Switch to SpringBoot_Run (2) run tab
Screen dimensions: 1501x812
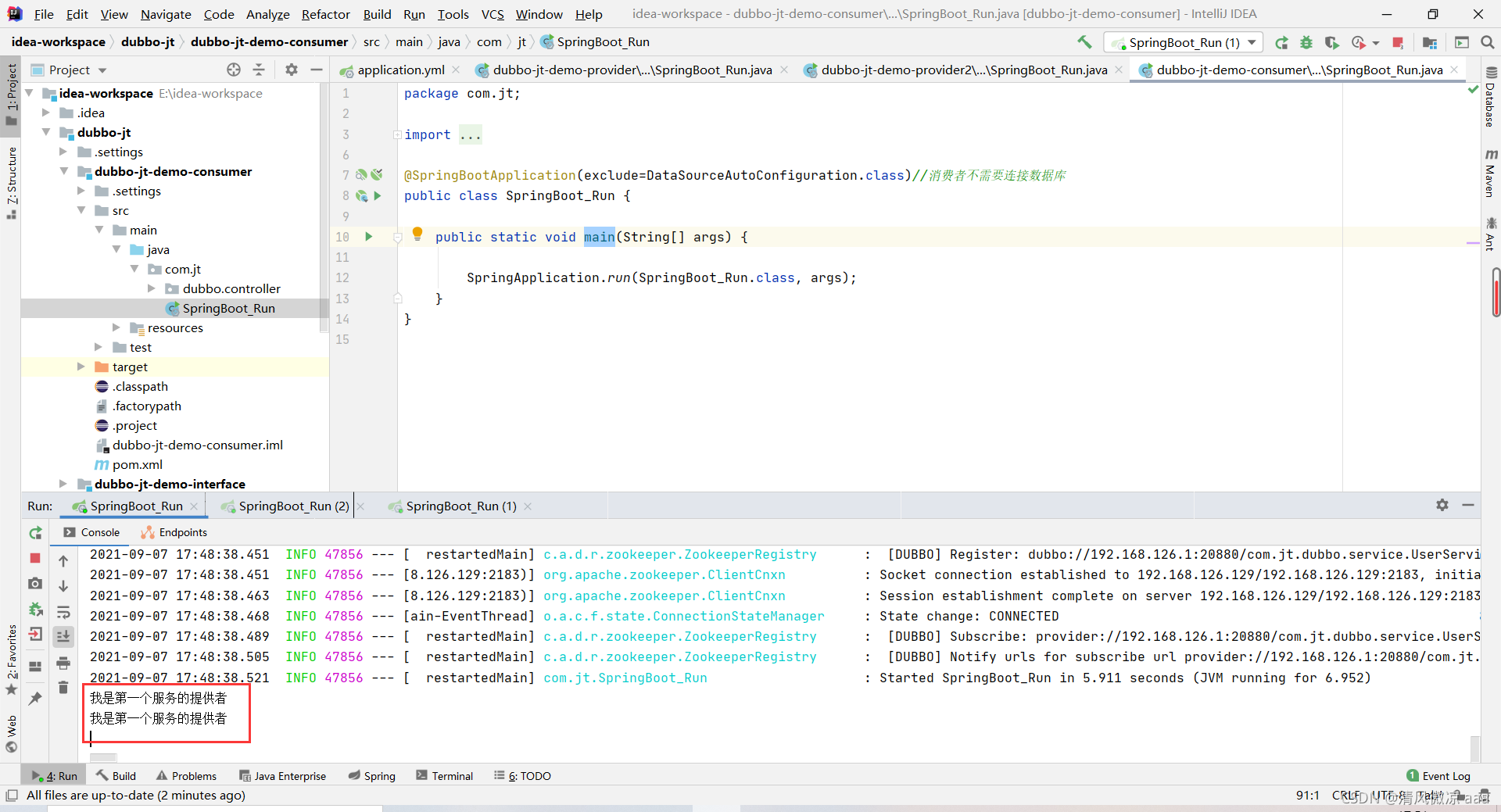click(294, 506)
